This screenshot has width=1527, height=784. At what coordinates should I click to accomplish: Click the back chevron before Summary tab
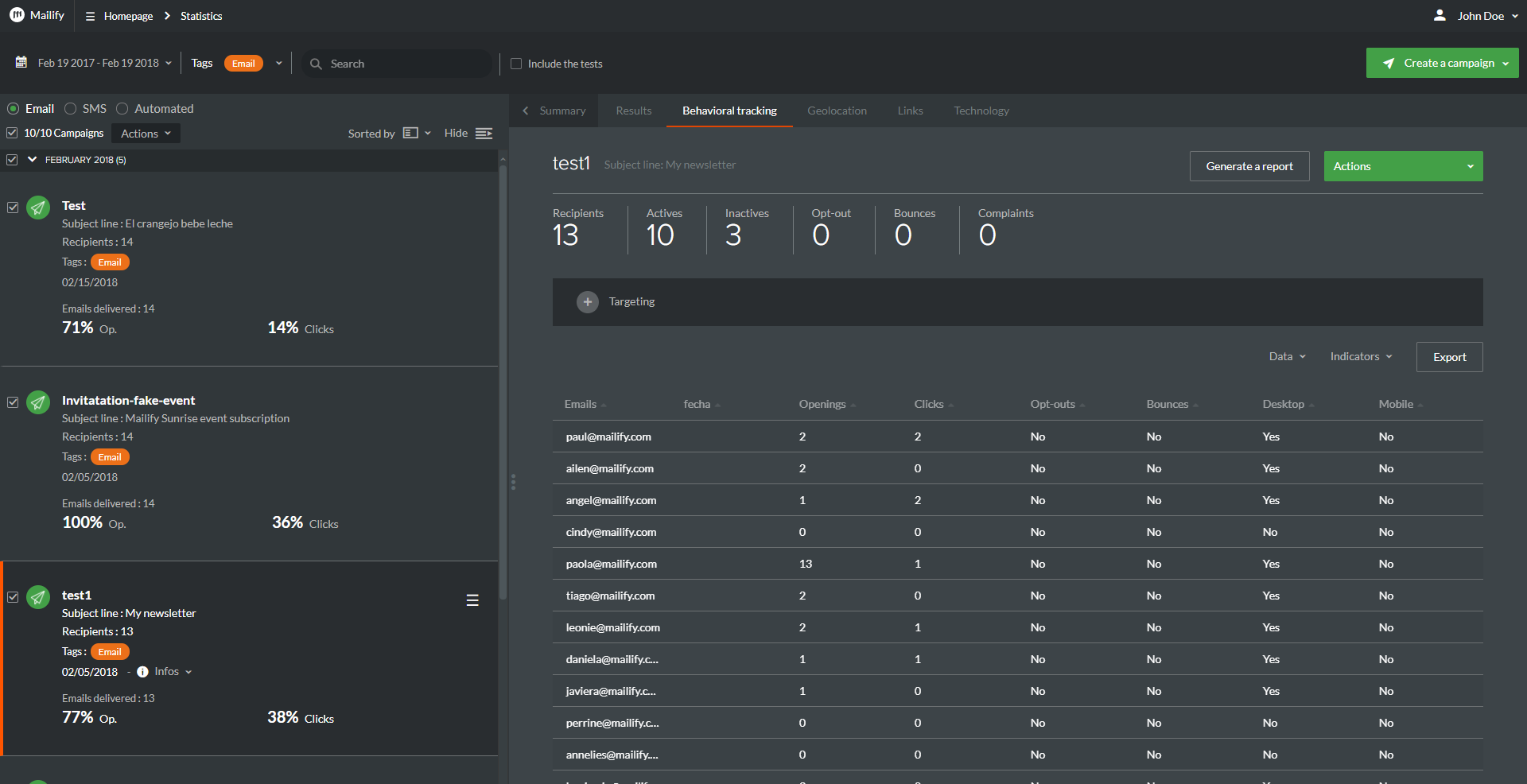pyautogui.click(x=526, y=111)
